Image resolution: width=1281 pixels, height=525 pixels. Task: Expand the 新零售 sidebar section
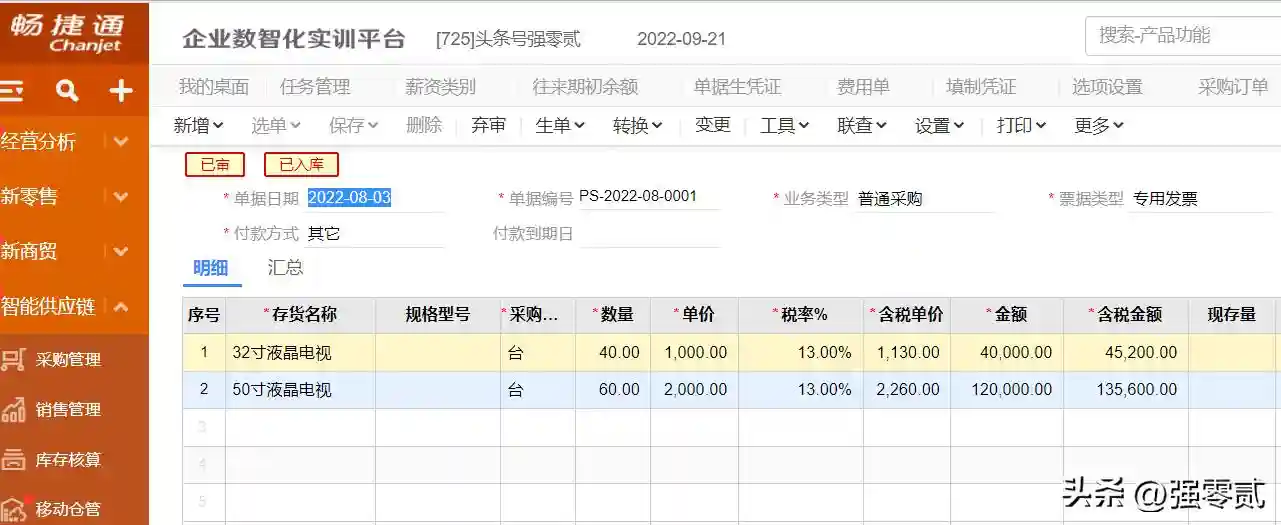point(121,197)
